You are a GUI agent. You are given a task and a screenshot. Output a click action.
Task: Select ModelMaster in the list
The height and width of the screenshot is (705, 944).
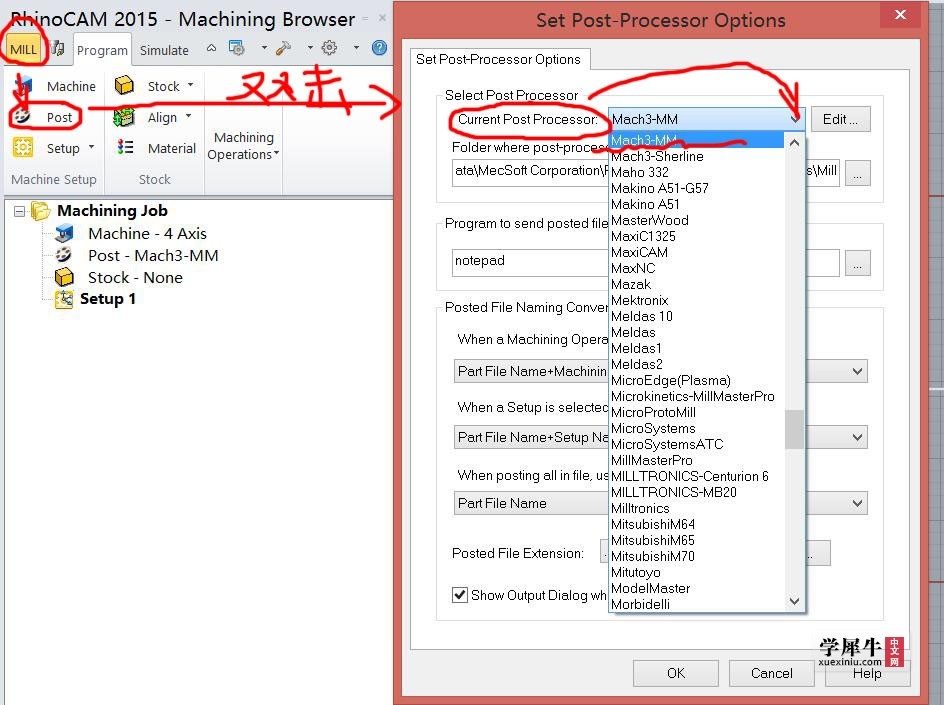(697, 588)
